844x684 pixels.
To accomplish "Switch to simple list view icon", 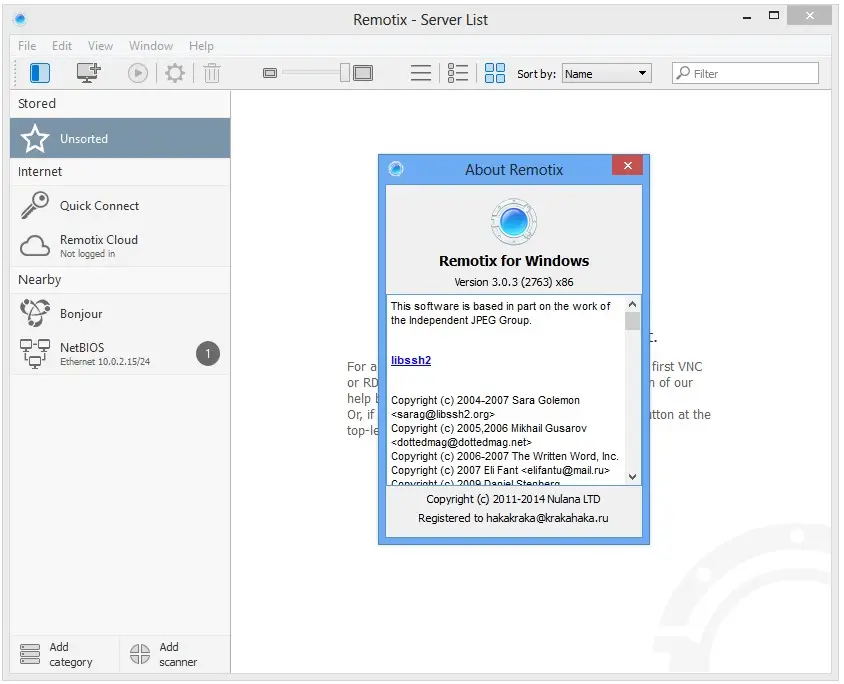I will (420, 73).
